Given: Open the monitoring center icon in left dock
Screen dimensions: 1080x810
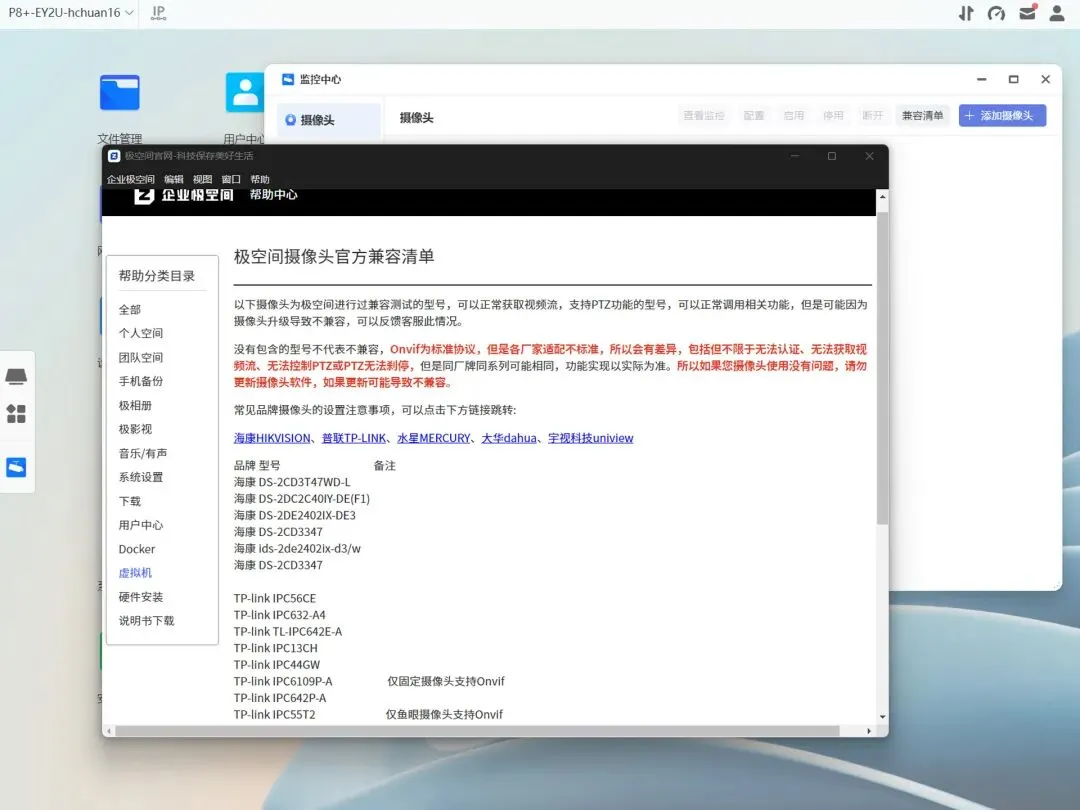Looking at the screenshot, I should click(x=16, y=467).
